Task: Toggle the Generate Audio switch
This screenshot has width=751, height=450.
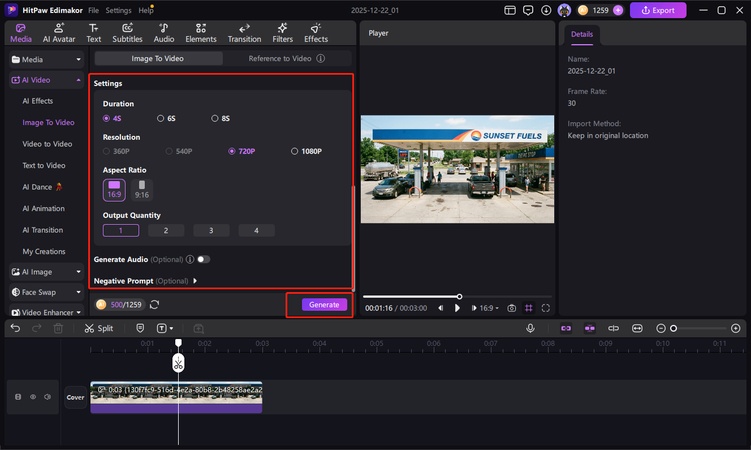Action: click(x=203, y=259)
